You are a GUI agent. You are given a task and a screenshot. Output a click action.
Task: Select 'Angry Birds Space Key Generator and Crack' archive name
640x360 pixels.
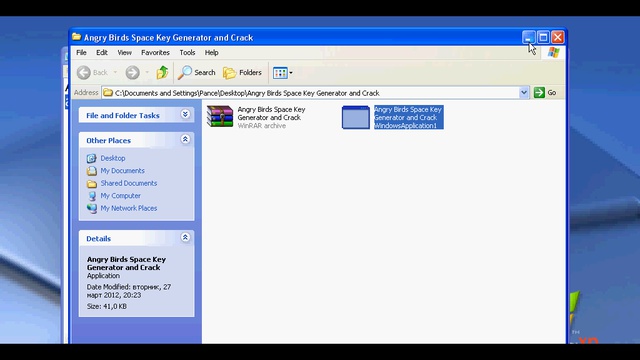pyautogui.click(x=271, y=113)
